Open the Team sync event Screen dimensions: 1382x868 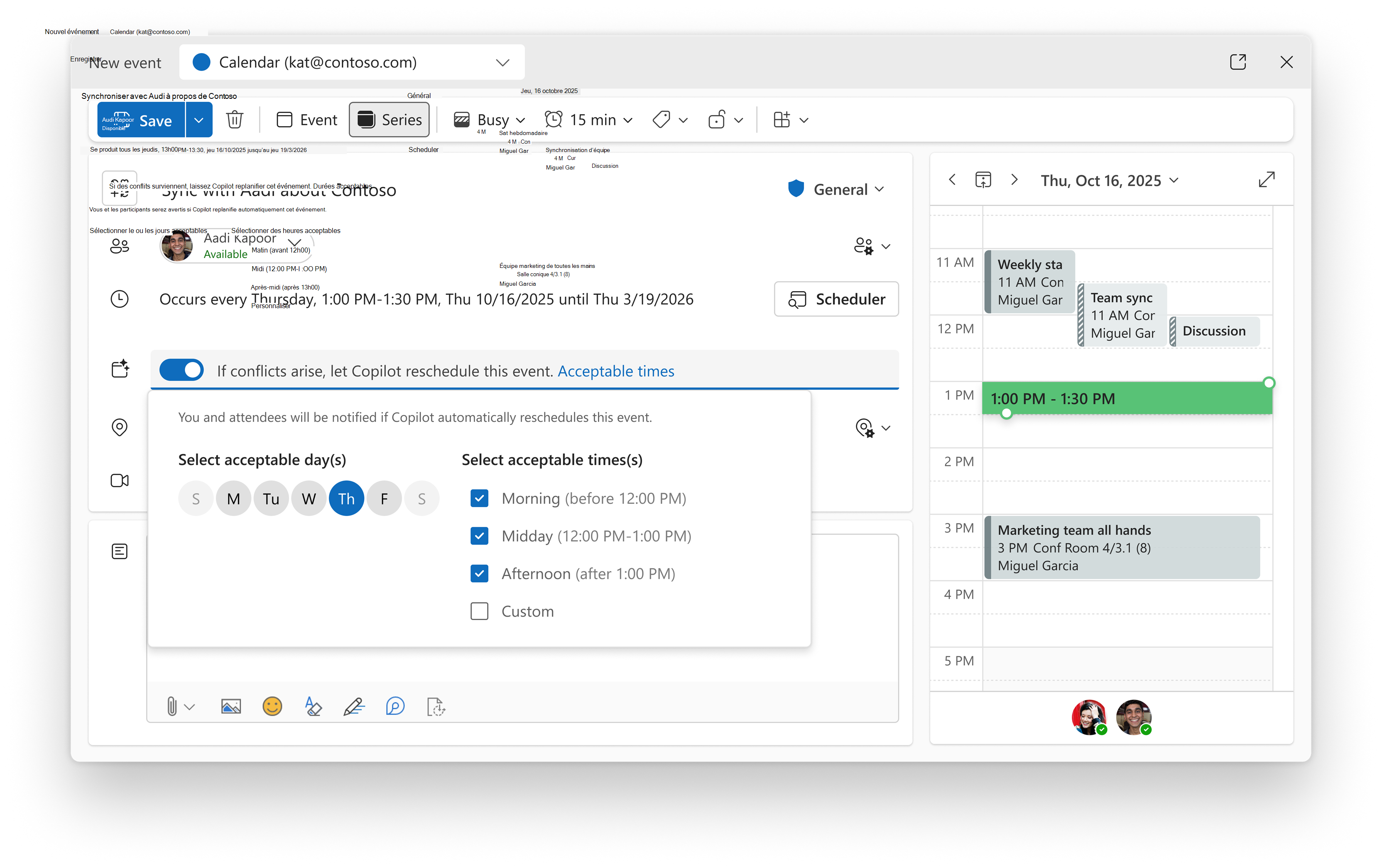(x=1122, y=315)
